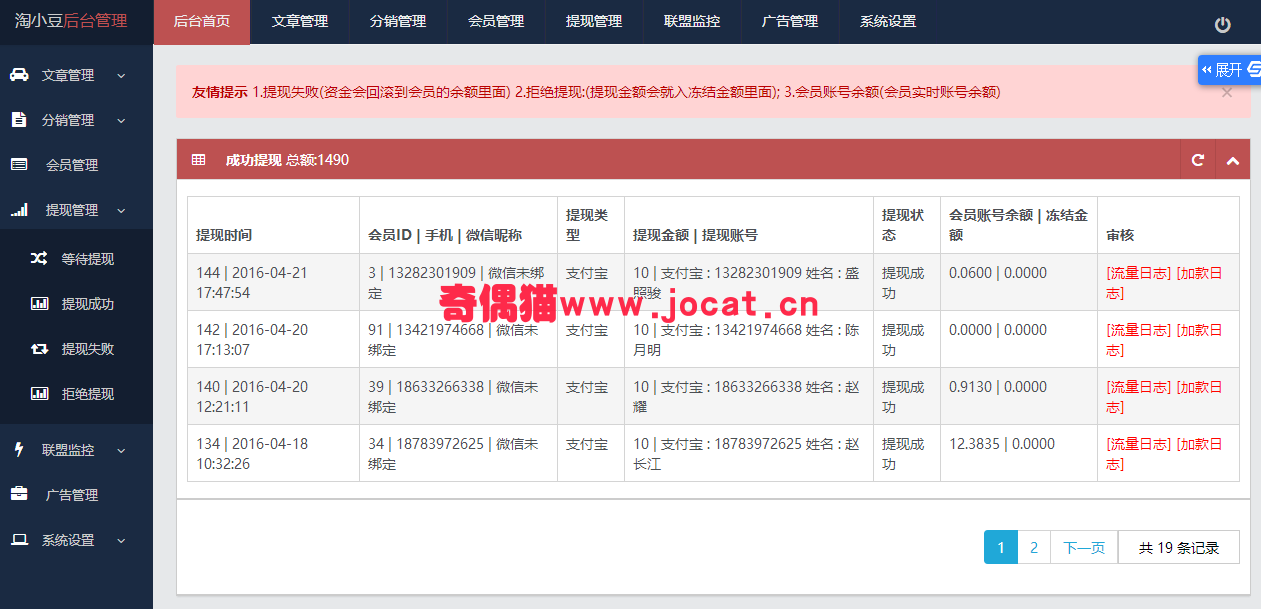This screenshot has height=609, width=1261.
Task: Open 加款日志 for record 140
Action: 1165,396
